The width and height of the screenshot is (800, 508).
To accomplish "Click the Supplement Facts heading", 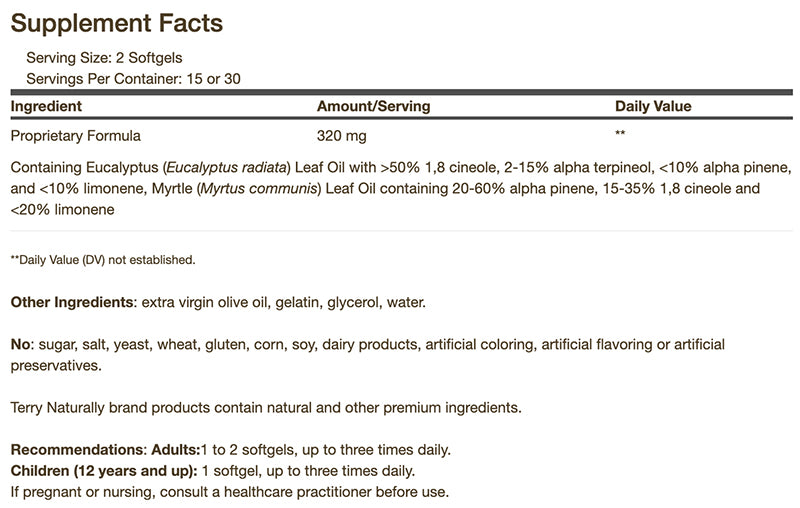I will click(x=116, y=24).
